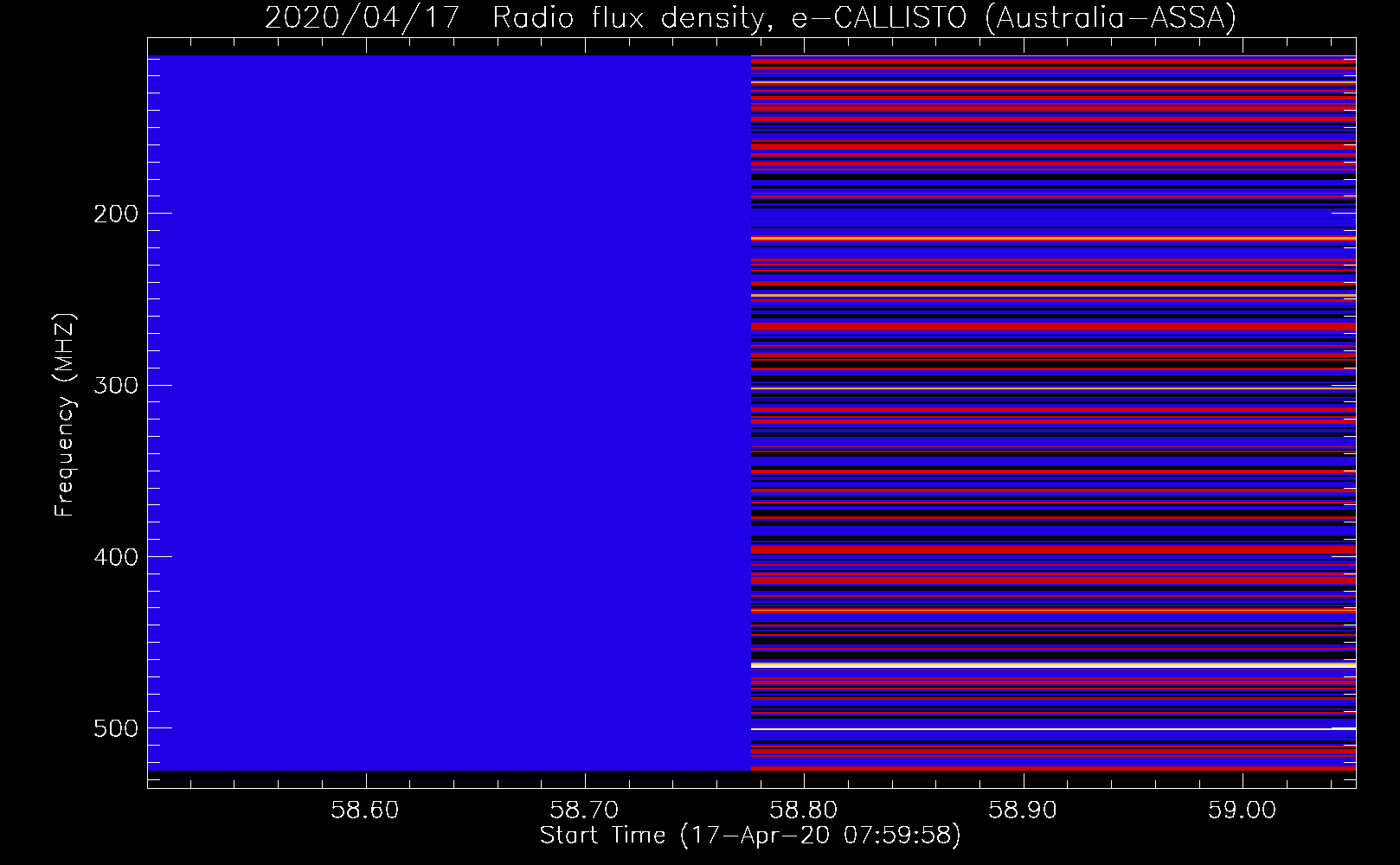Click the 'Frequency (MHZ)' axis label
1400x865 pixels.
point(65,415)
